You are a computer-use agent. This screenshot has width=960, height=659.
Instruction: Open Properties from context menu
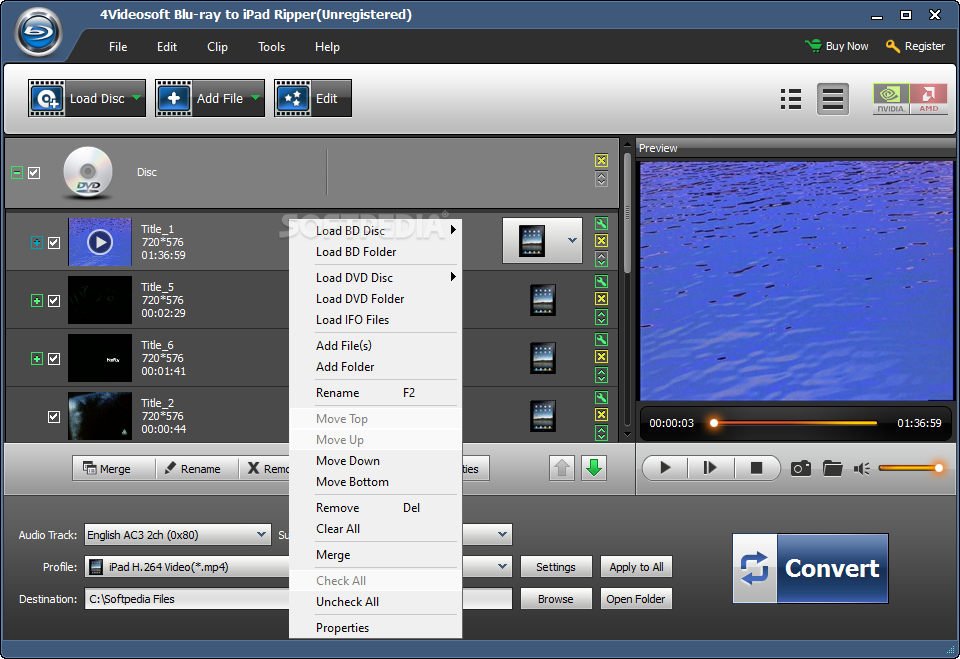click(375, 628)
